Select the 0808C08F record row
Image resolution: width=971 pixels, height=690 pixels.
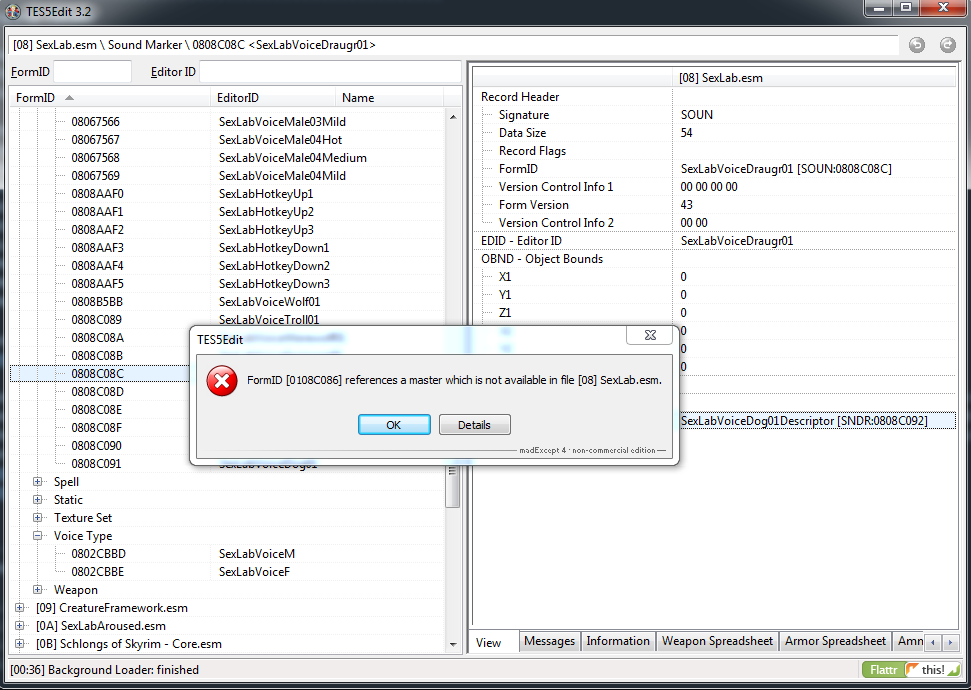[x=97, y=427]
